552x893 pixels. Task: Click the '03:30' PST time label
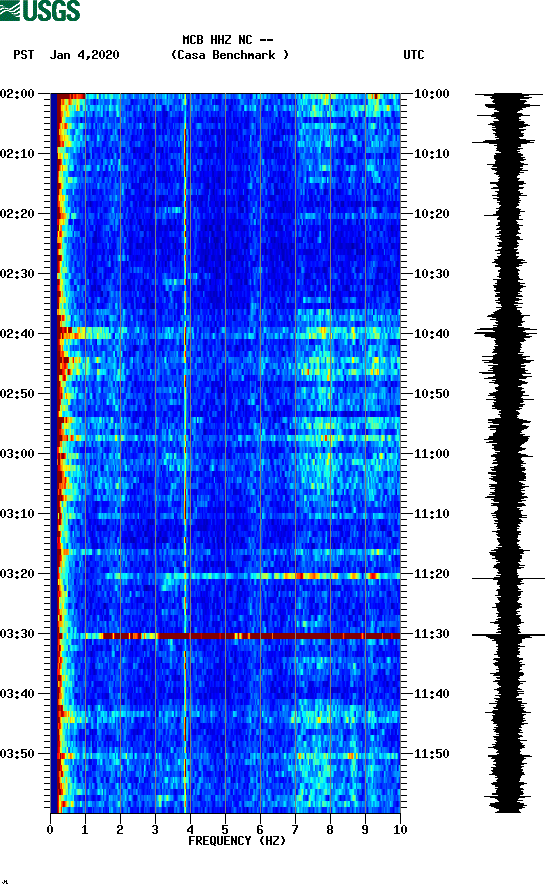coord(17,634)
